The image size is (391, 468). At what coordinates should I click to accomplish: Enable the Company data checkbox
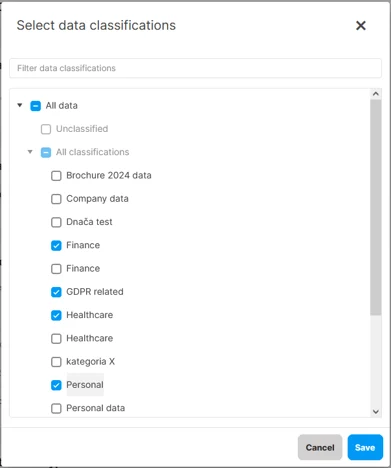point(56,199)
